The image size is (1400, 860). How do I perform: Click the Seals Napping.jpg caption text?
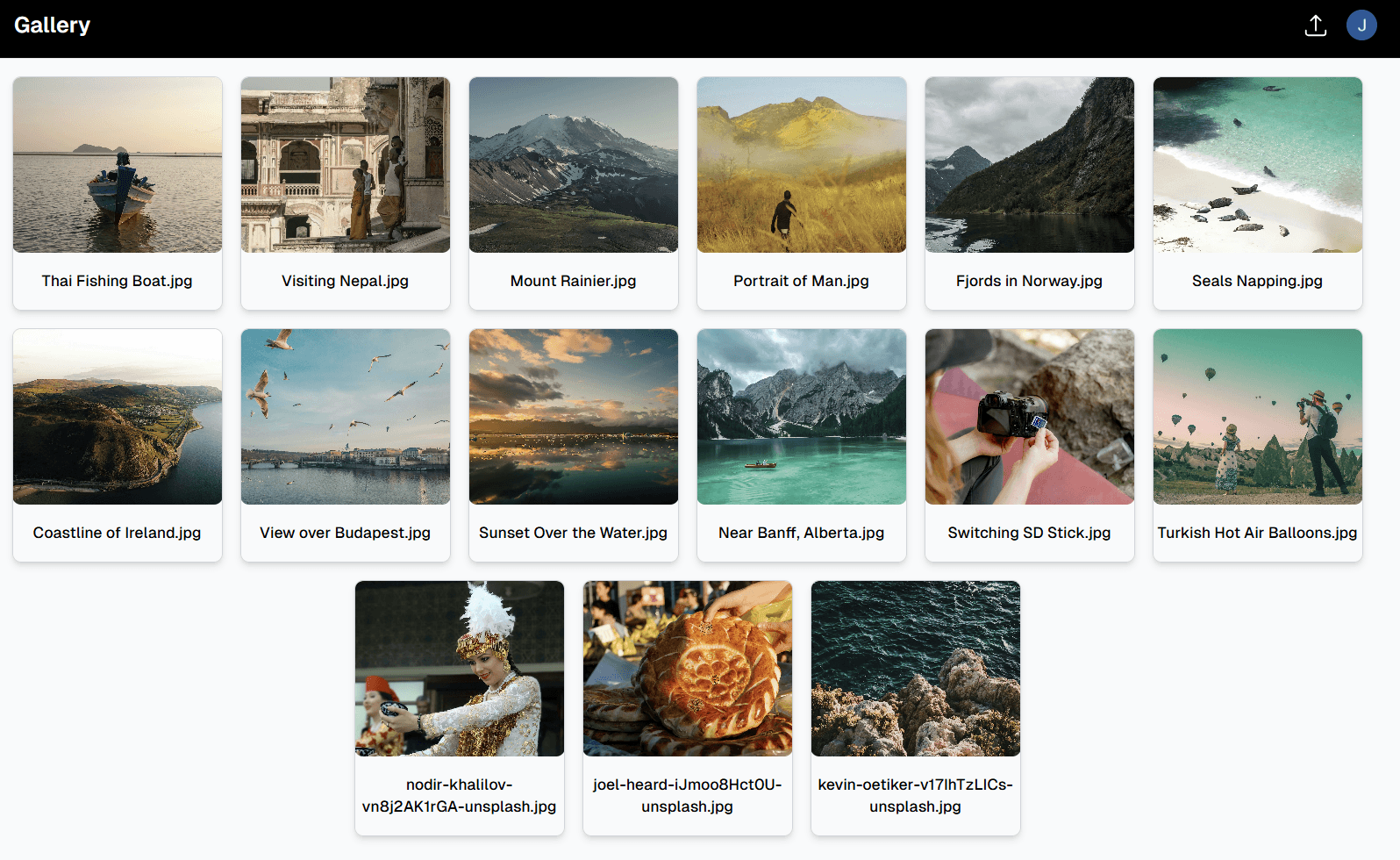coord(1258,281)
